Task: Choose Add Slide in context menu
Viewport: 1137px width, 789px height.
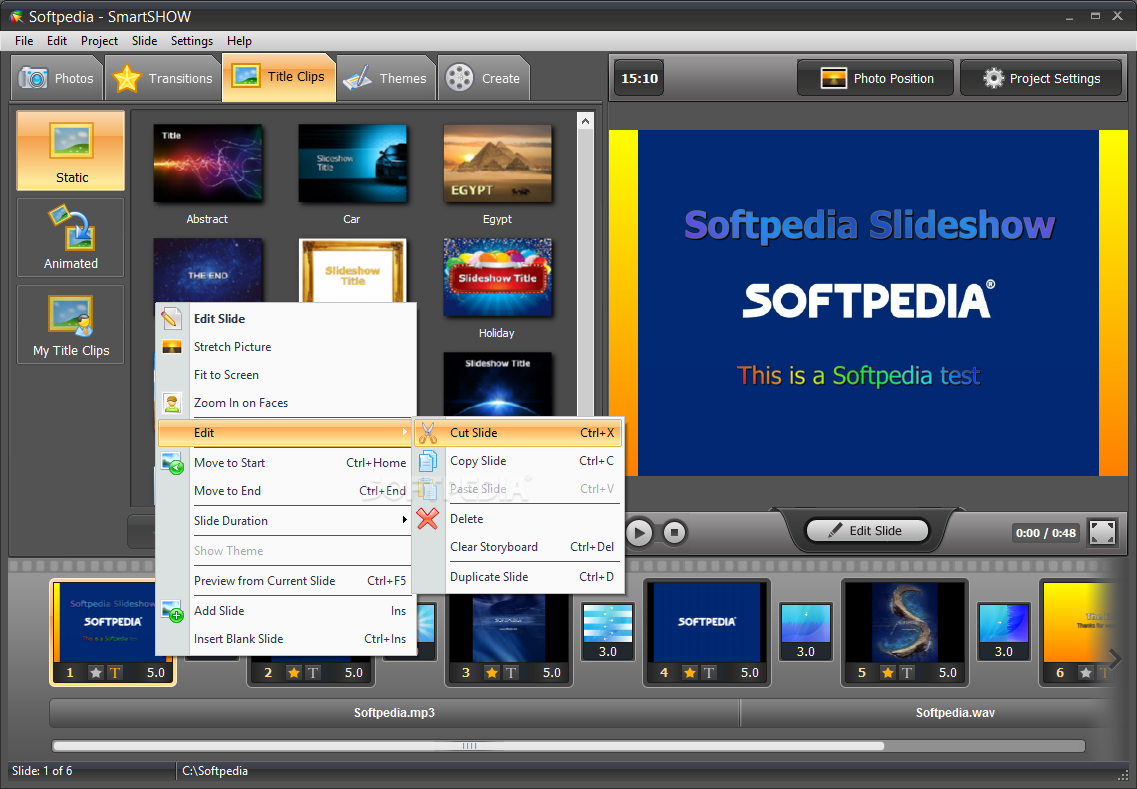Action: click(286, 611)
